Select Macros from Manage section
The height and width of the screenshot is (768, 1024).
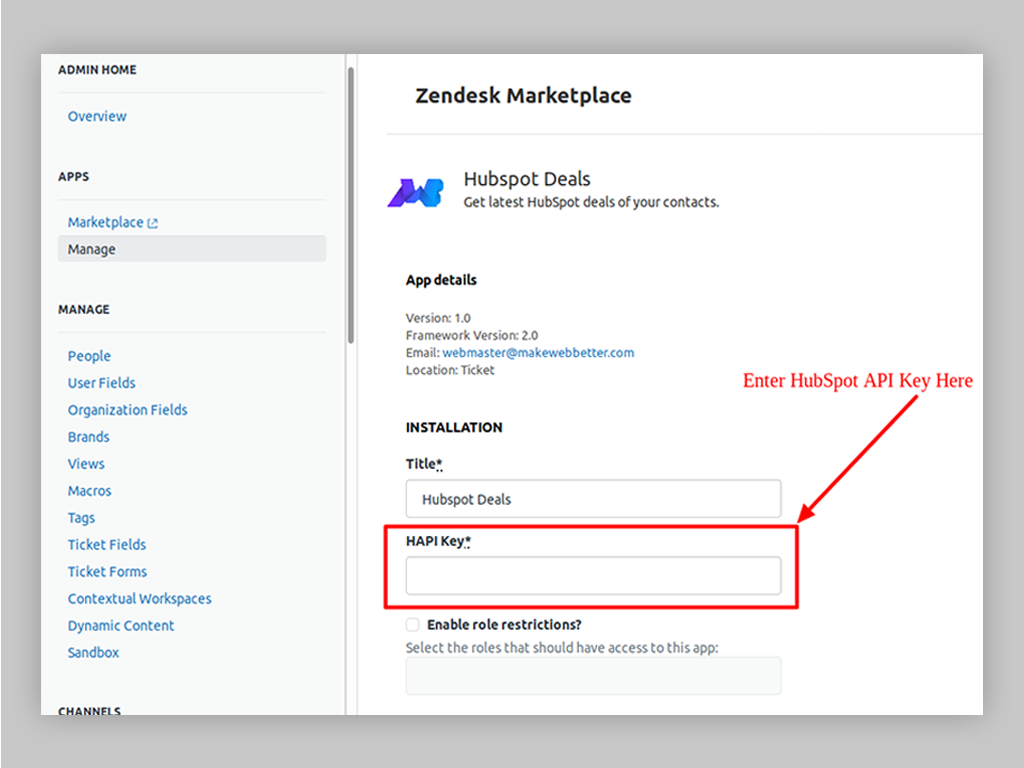[89, 491]
